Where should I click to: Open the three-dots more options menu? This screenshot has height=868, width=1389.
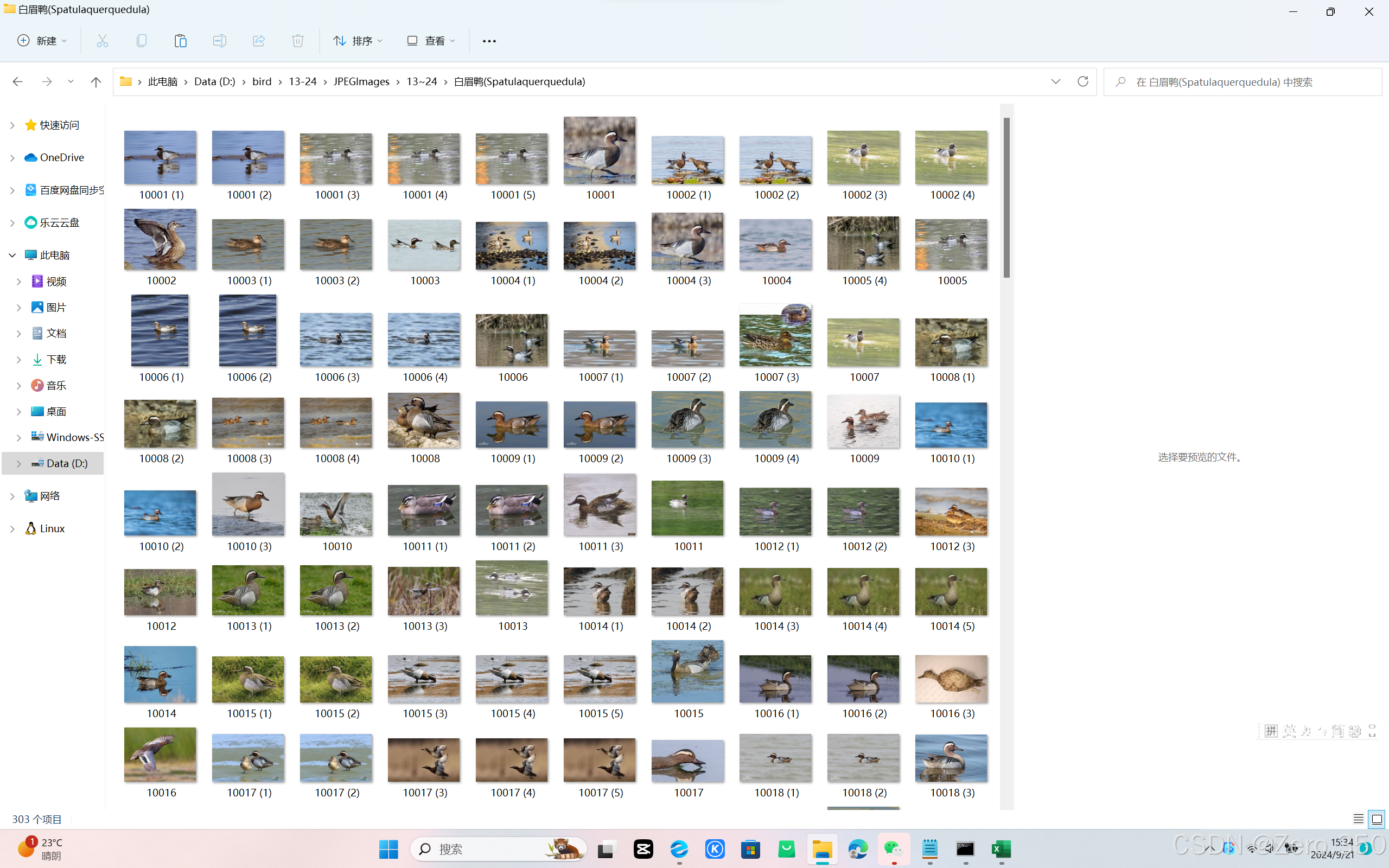[489, 41]
